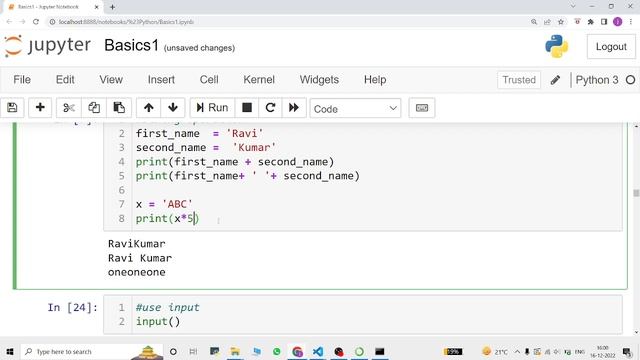
Task: Open File Explorer from the taskbar
Action: pyautogui.click(x=235, y=351)
